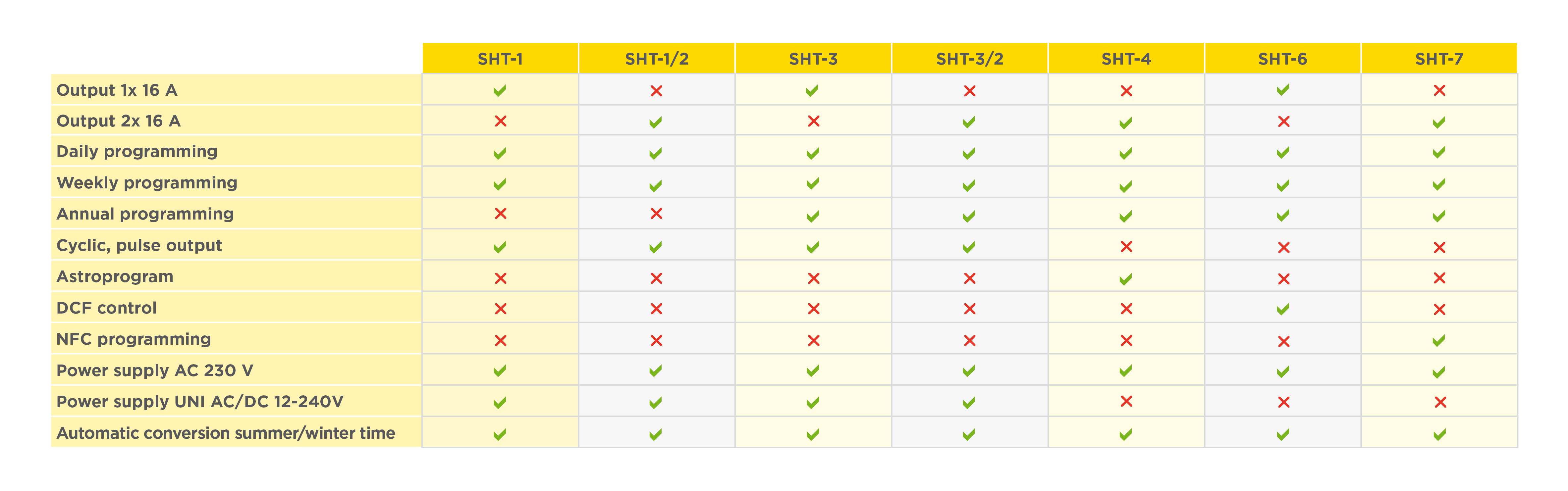The image size is (1568, 491).
Task: Click the green check for SHT-1 Output 1x 16 A
Action: [x=500, y=91]
